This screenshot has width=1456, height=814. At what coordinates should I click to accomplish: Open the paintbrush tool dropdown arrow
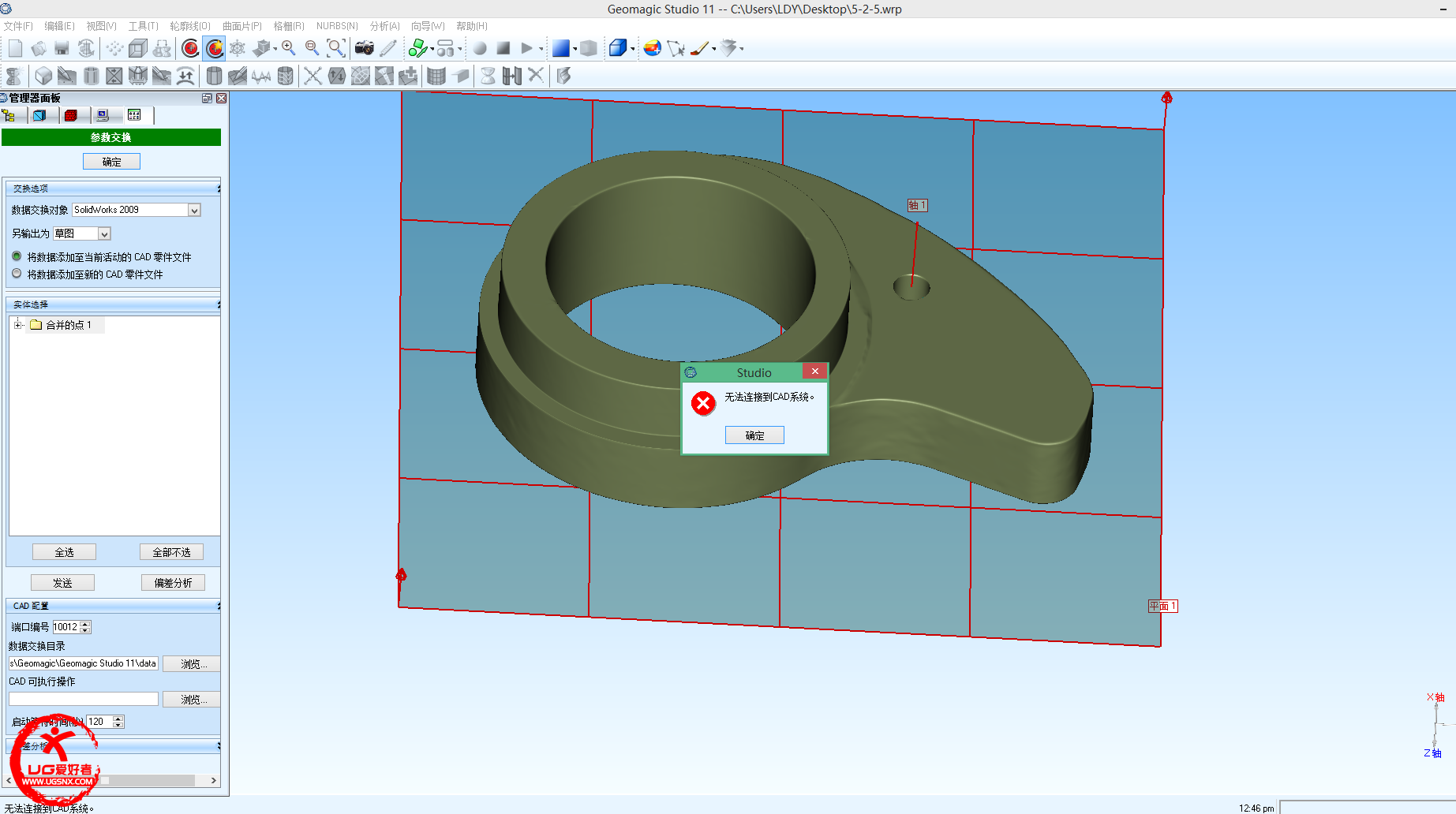tap(713, 49)
